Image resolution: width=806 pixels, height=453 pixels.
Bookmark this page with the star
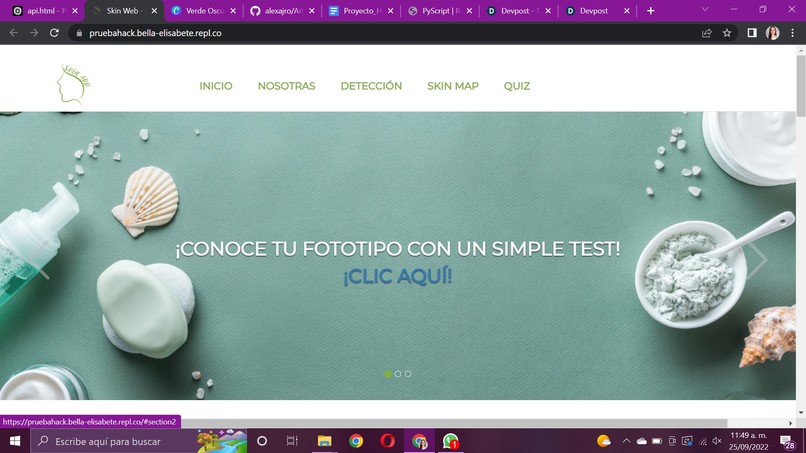(x=727, y=33)
